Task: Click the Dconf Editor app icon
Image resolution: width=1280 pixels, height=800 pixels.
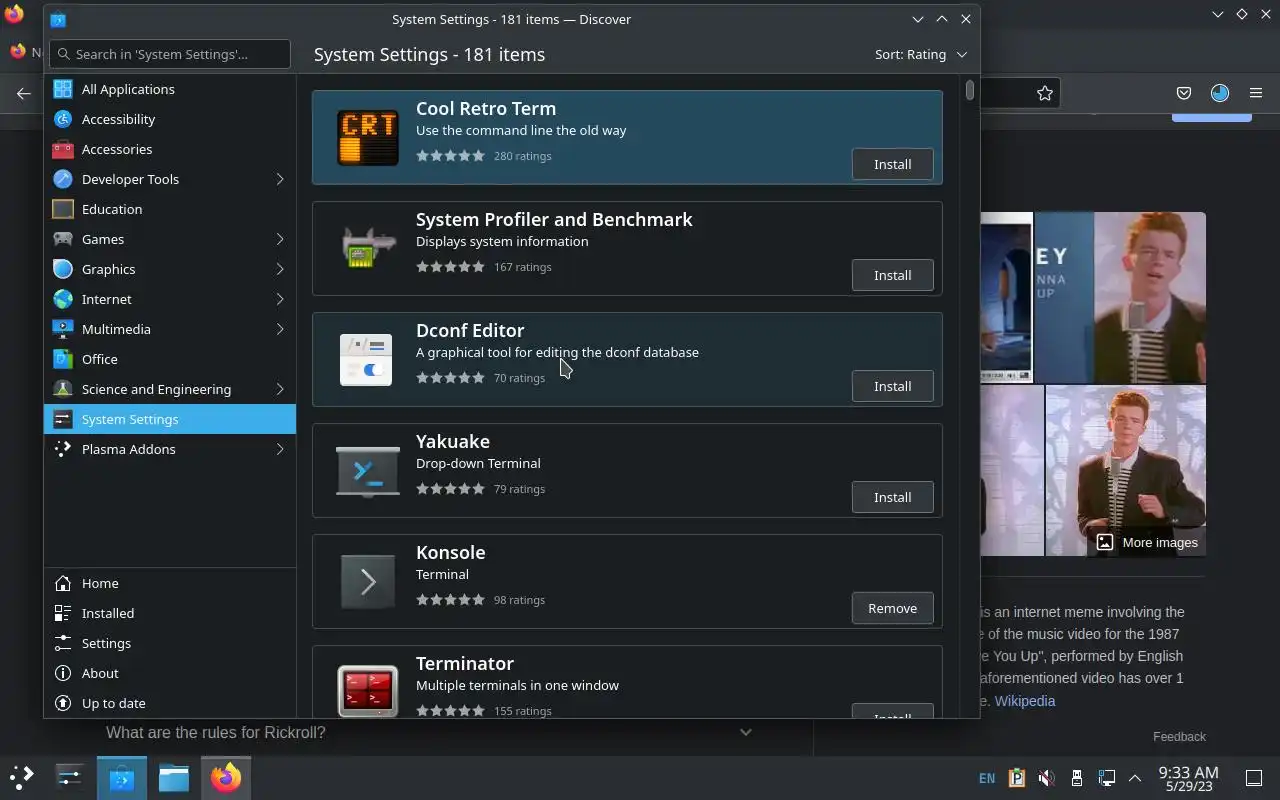Action: coord(367,360)
